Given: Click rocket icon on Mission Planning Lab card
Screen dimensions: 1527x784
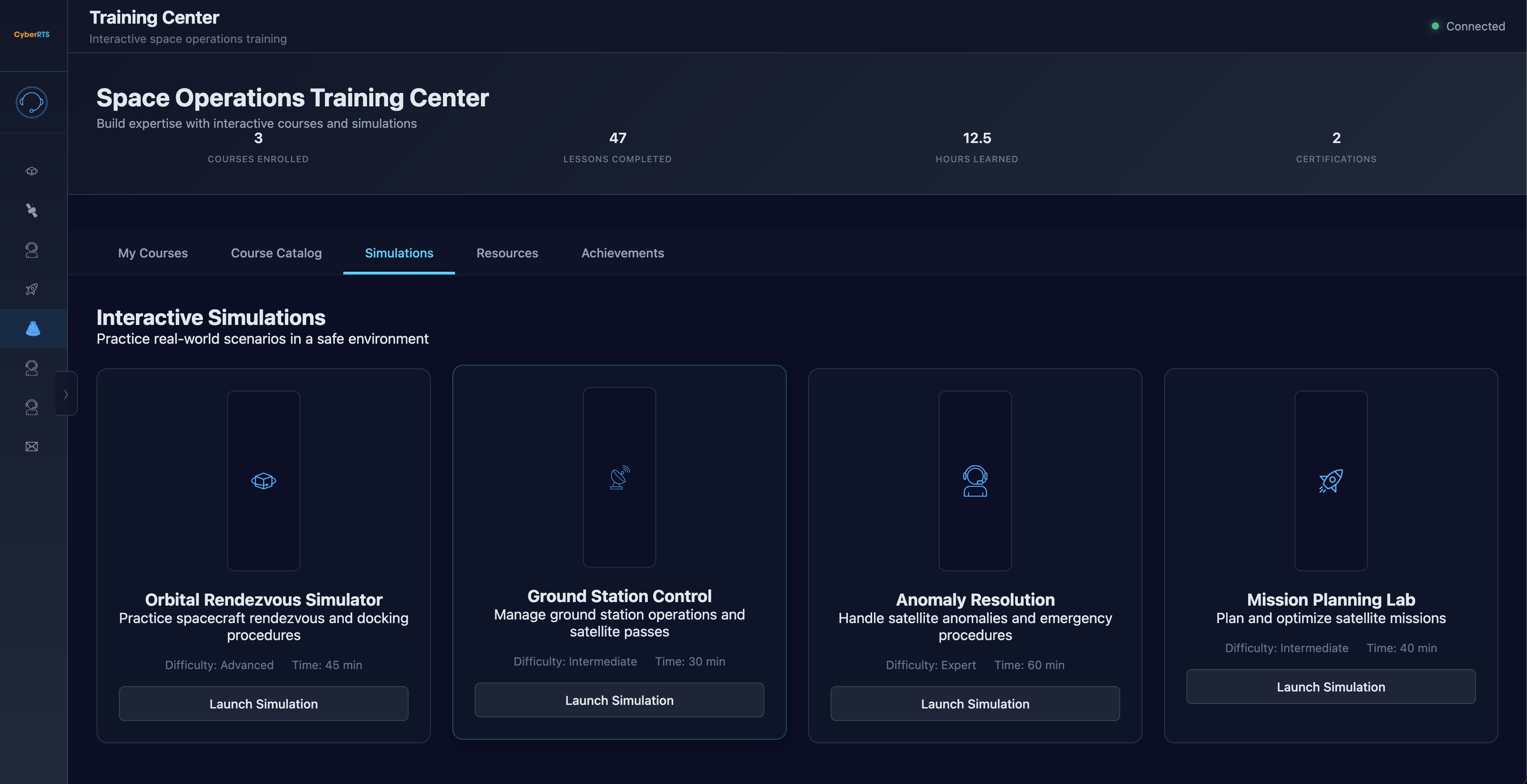Looking at the screenshot, I should pyautogui.click(x=1330, y=481).
